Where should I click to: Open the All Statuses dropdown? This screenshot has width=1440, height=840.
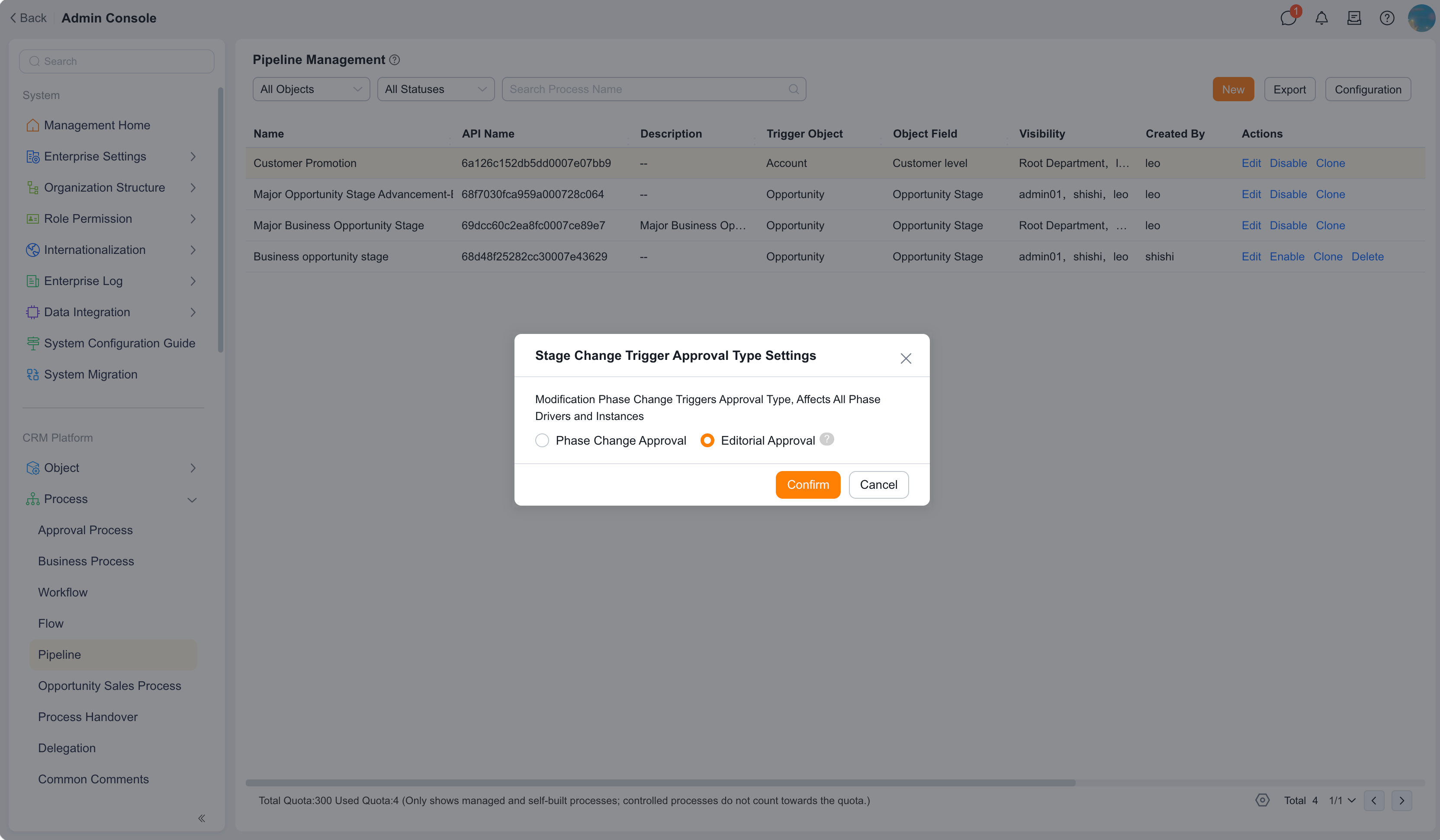(x=436, y=89)
